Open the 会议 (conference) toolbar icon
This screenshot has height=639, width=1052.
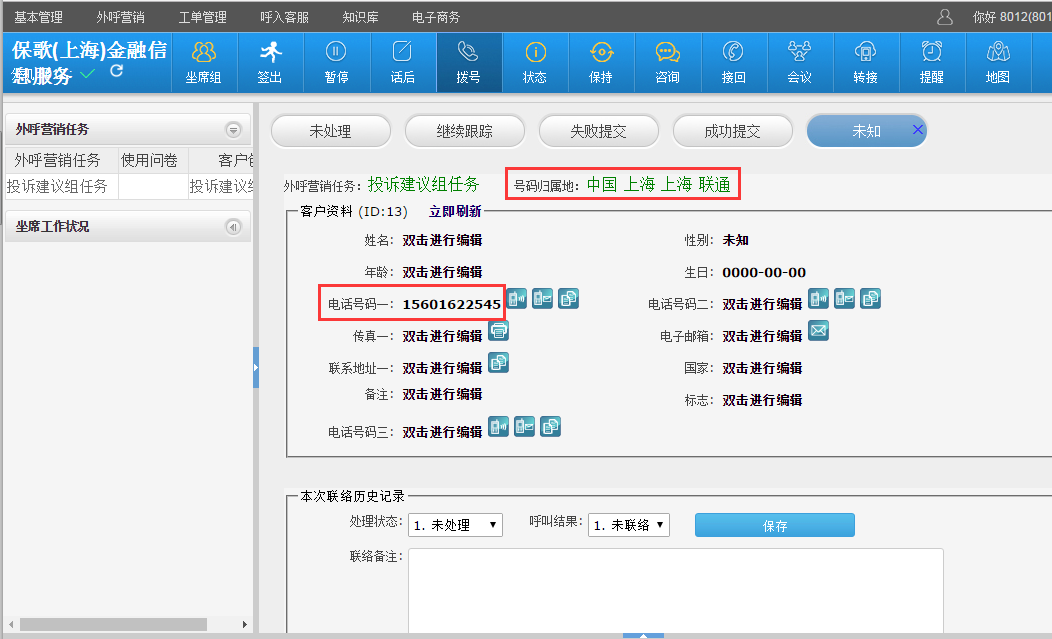coord(799,62)
